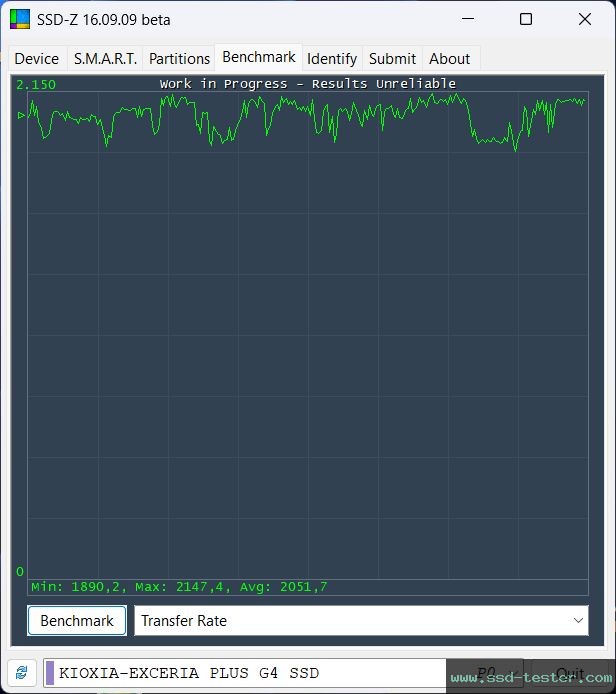616x694 pixels.
Task: Show the About tab
Action: tap(450, 58)
